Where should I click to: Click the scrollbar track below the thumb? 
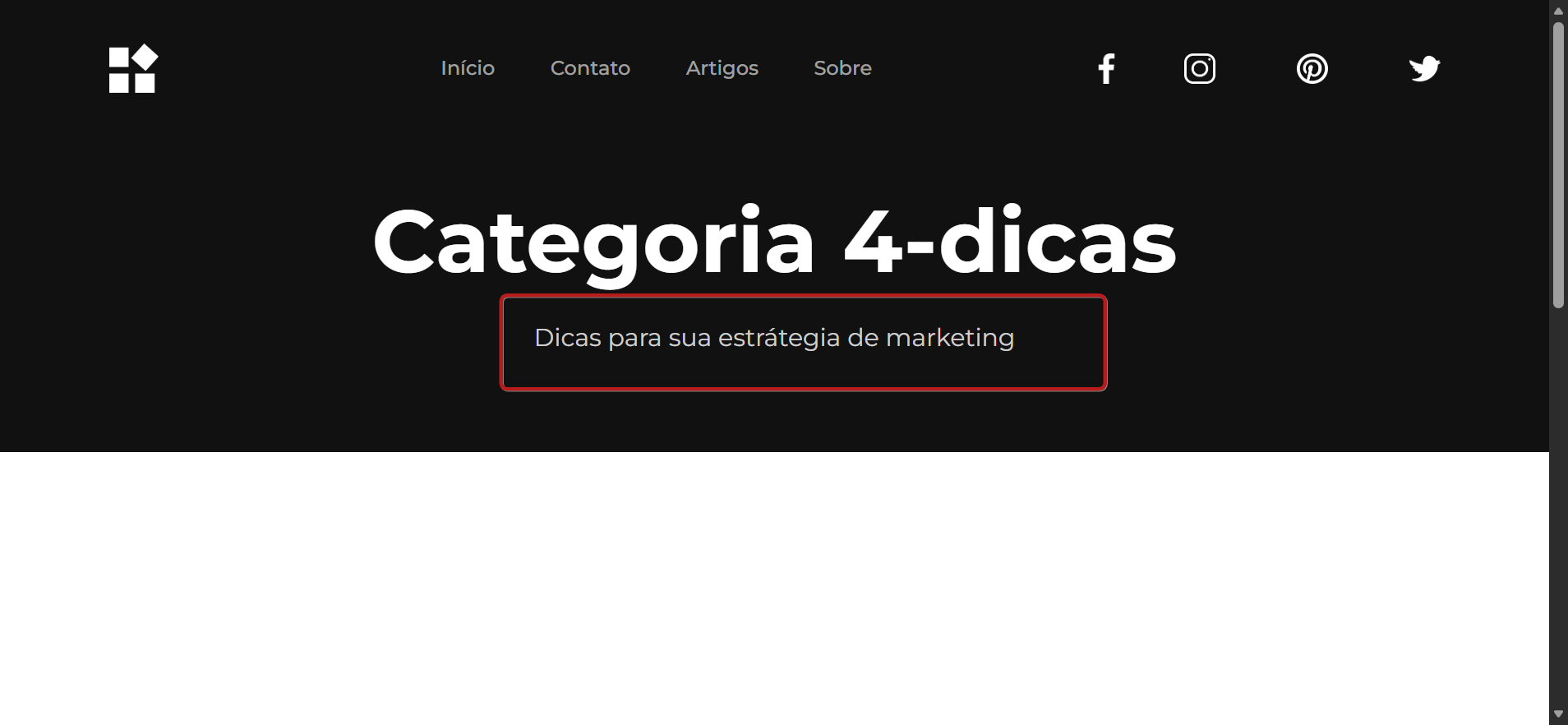tap(1558, 506)
